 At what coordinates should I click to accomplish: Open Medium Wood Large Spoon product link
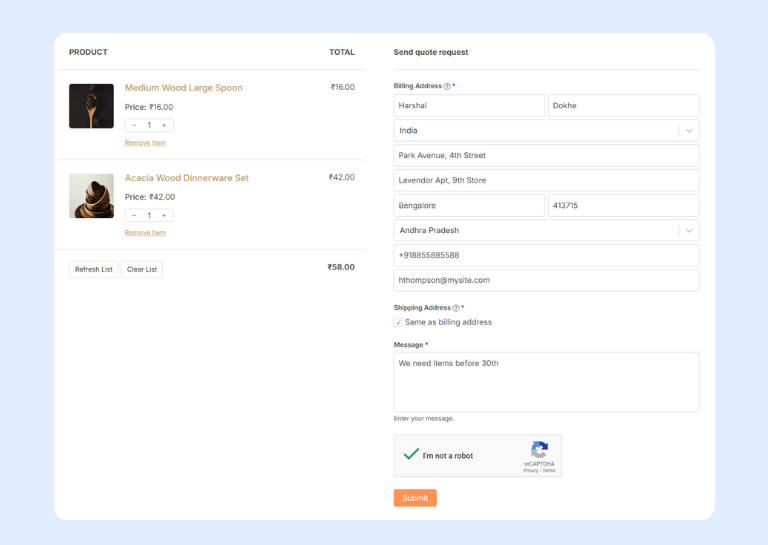[183, 88]
